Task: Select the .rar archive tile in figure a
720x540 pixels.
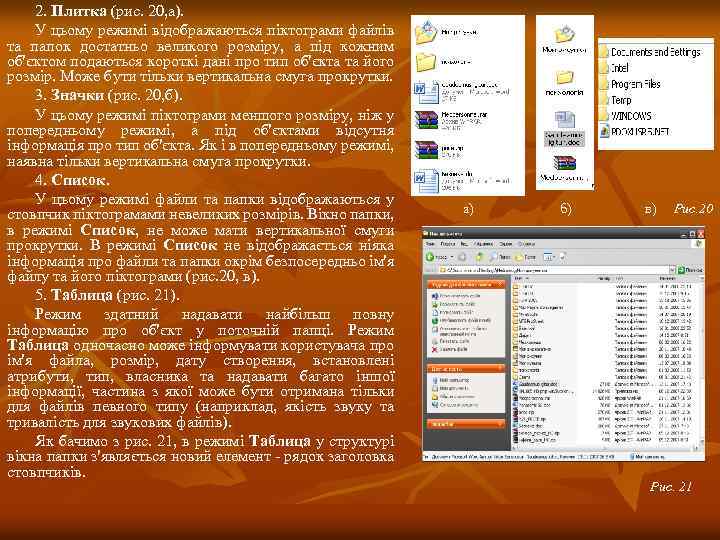Action: [x=450, y=119]
